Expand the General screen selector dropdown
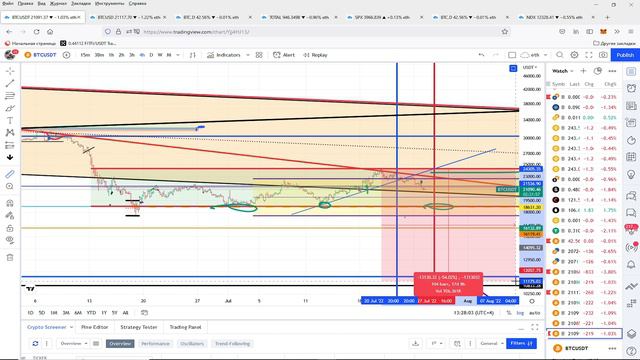 pos(491,343)
